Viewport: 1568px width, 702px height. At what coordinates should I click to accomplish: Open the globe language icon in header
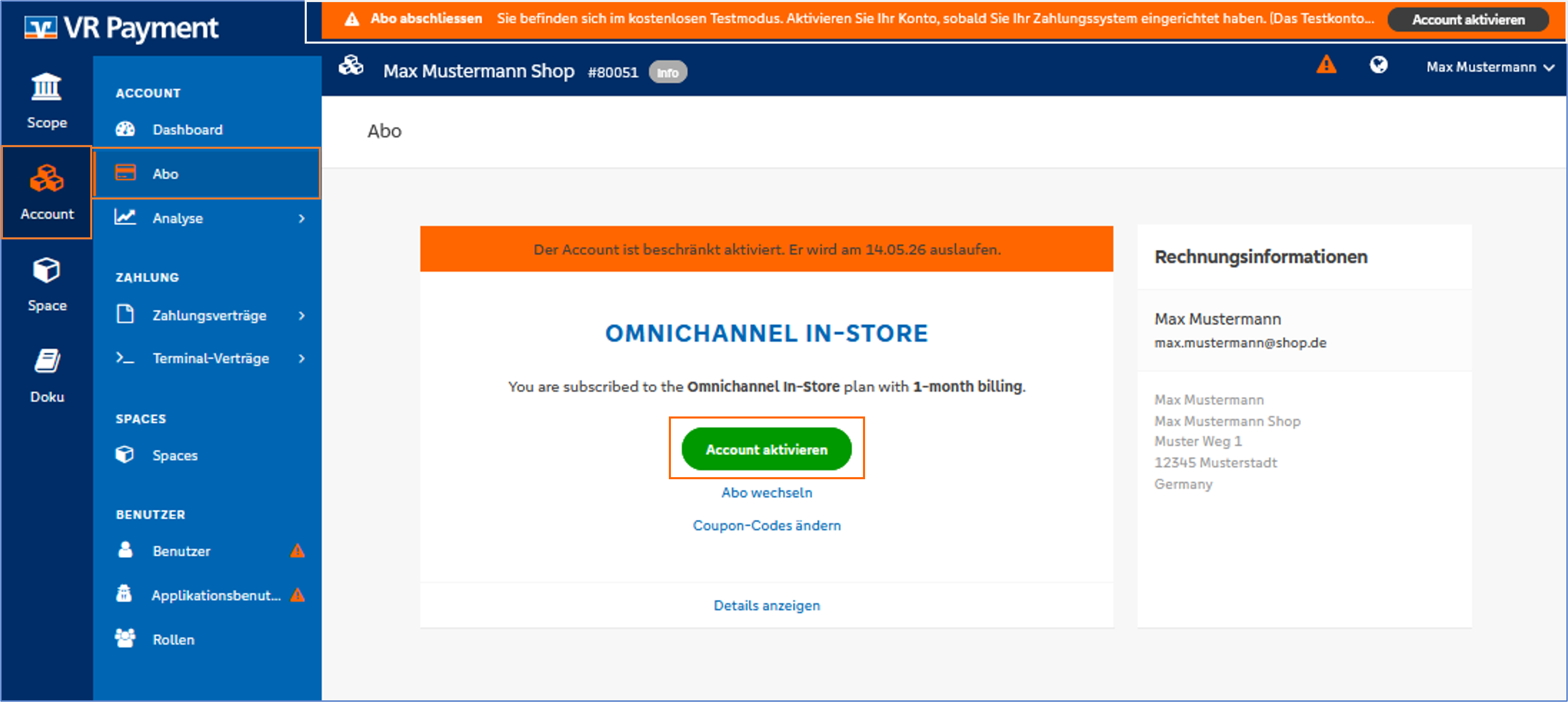coord(1379,64)
